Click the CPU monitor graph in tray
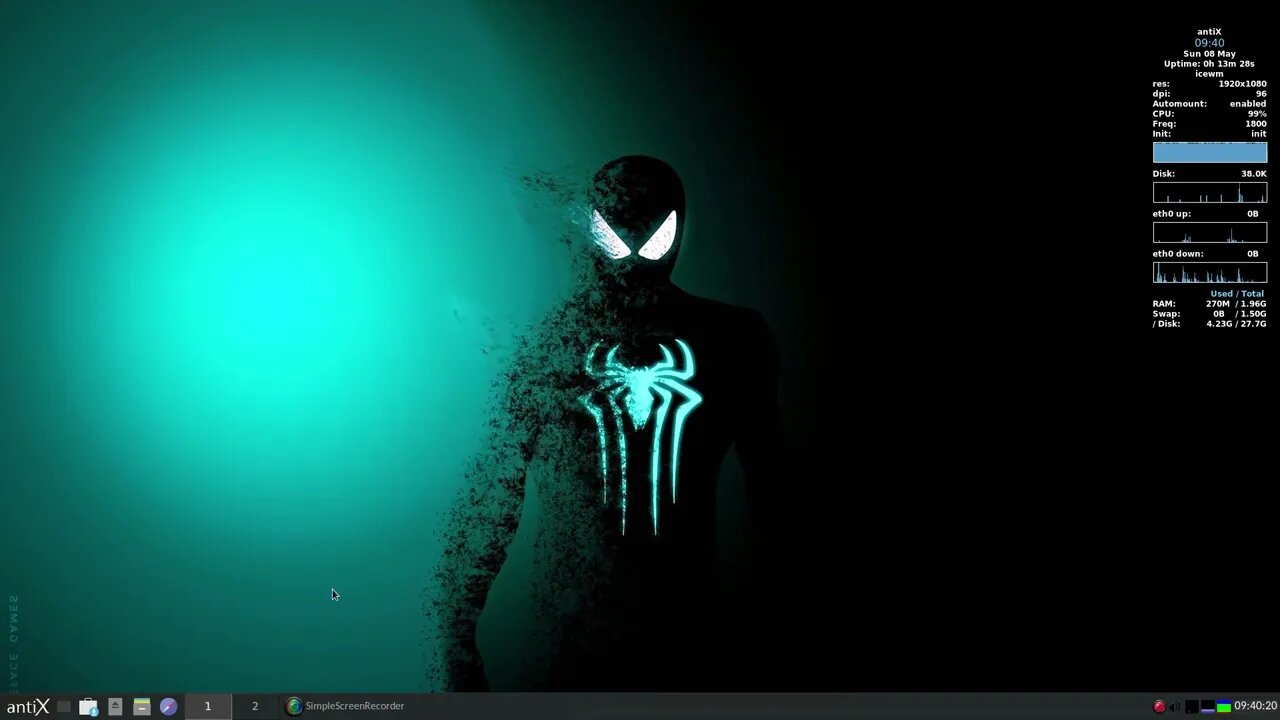 coord(1191,707)
